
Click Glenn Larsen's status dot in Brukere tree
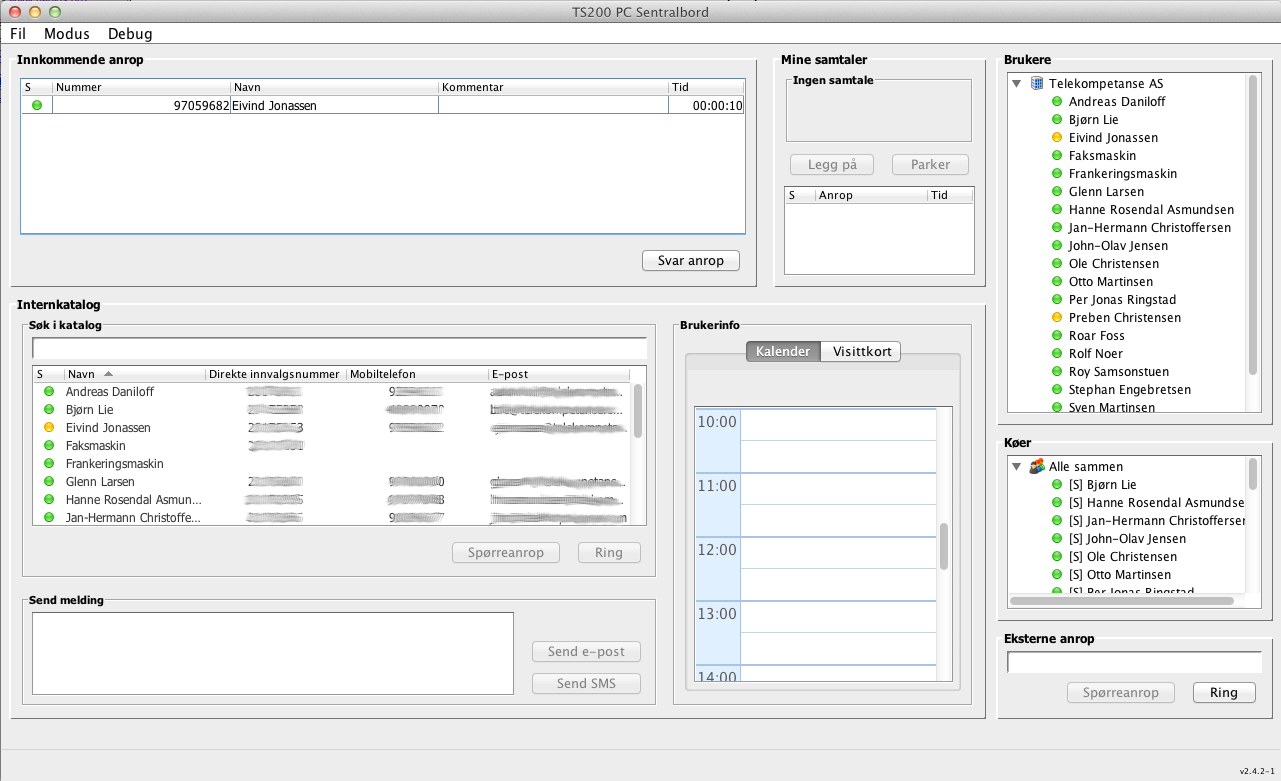click(x=1057, y=191)
